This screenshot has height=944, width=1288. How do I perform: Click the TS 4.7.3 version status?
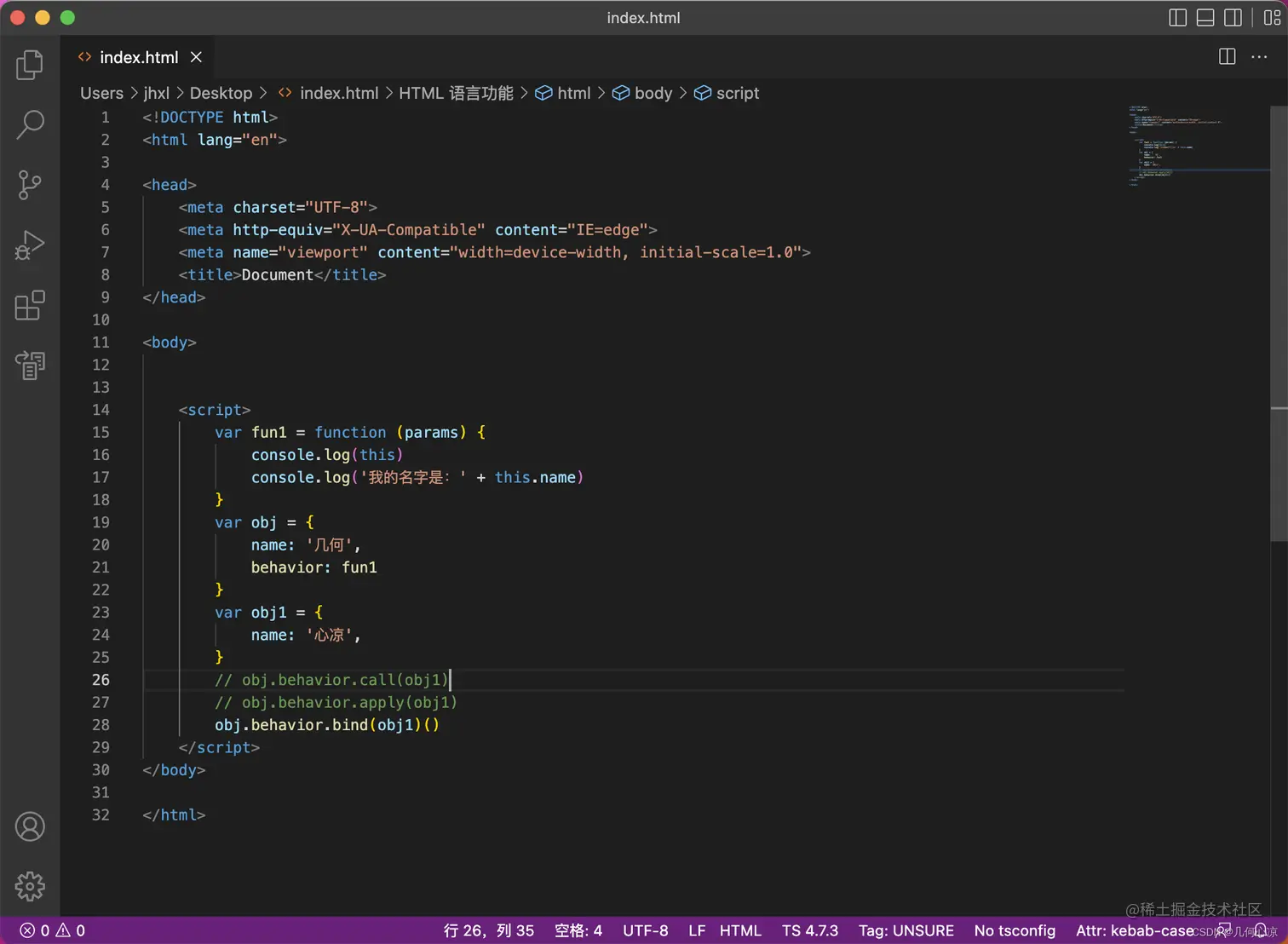810,930
